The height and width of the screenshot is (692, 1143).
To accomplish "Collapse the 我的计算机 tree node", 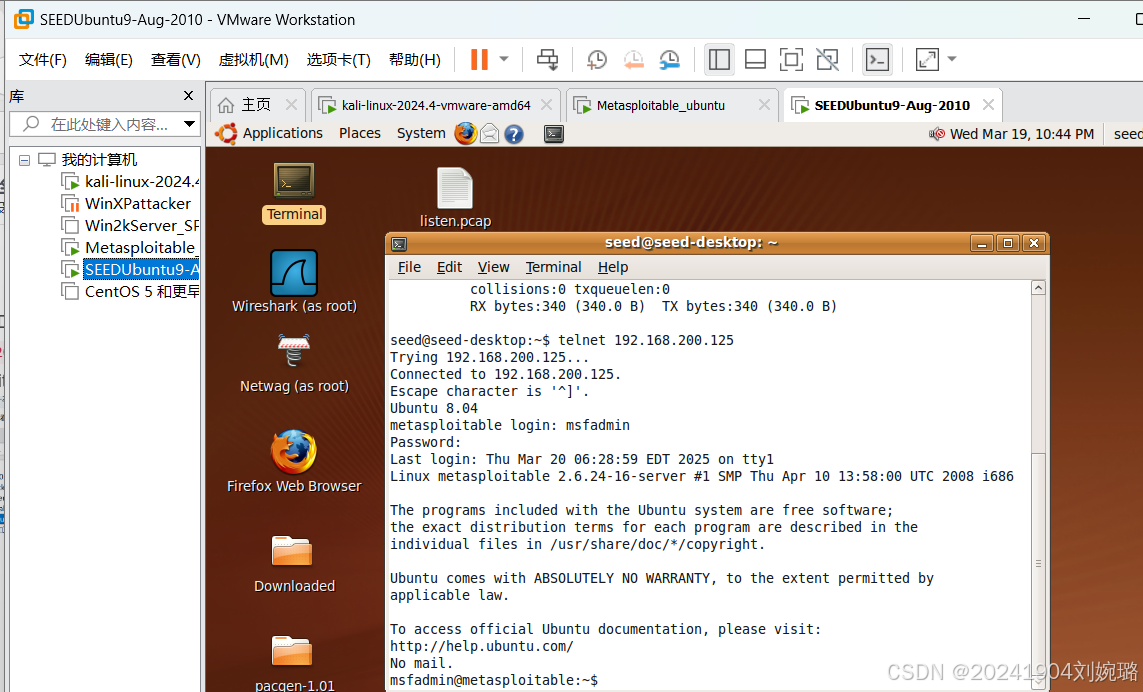I will [x=25, y=160].
